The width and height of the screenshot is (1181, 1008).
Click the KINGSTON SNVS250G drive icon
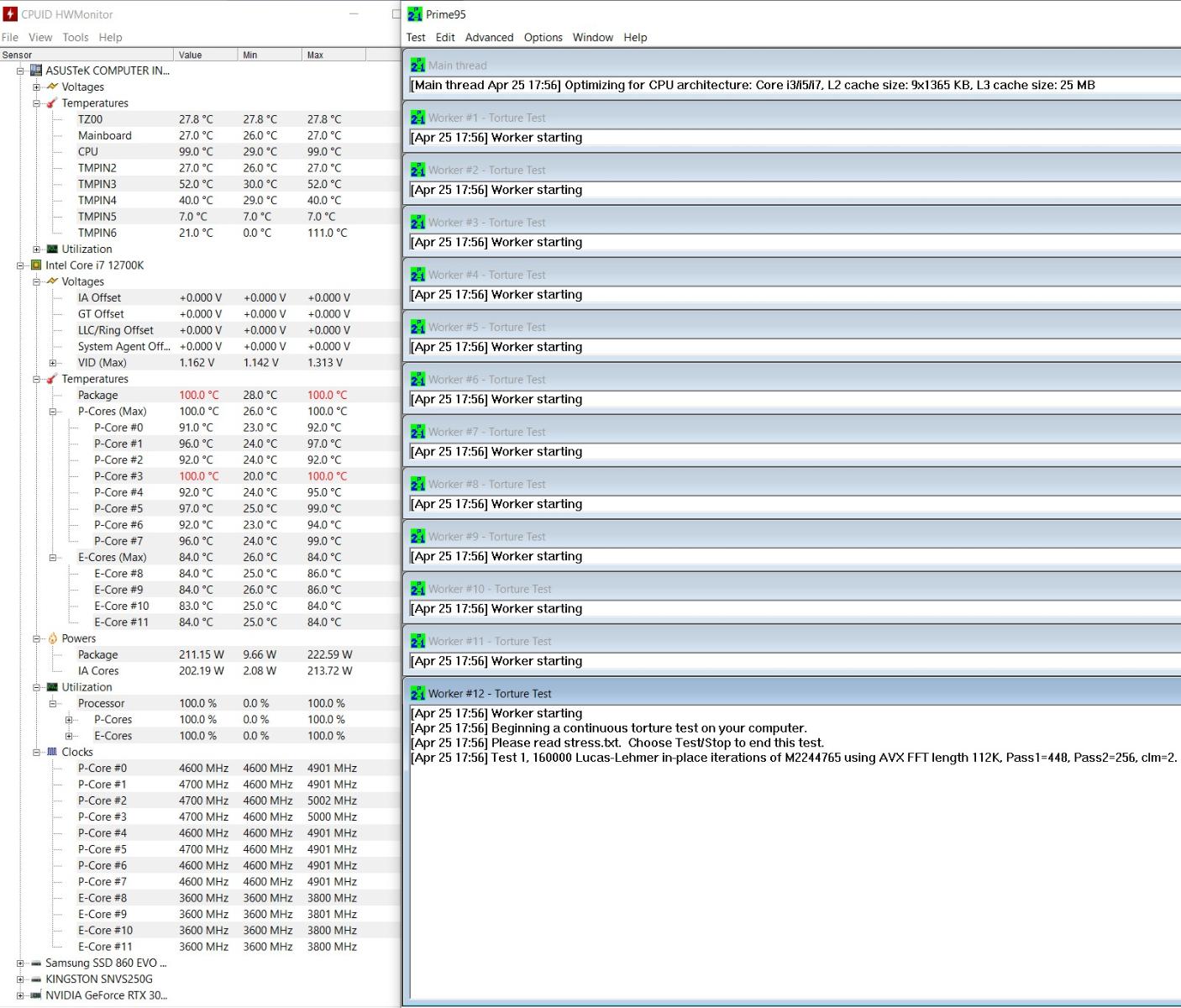click(36, 979)
